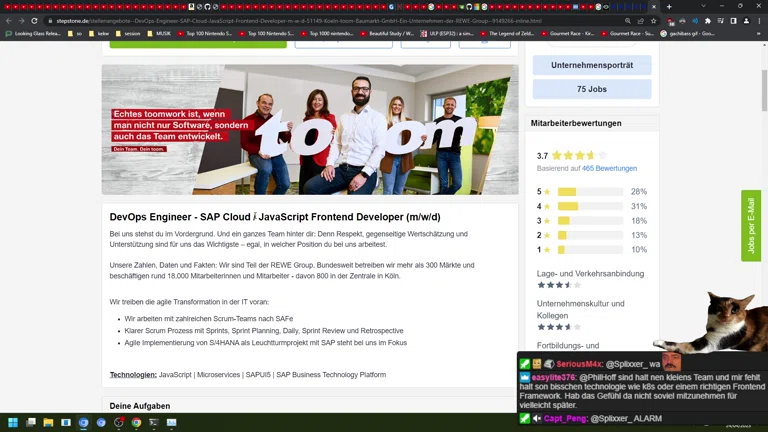The height and width of the screenshot is (432, 768).
Task: Click the toom team banner image
Action: (310, 130)
